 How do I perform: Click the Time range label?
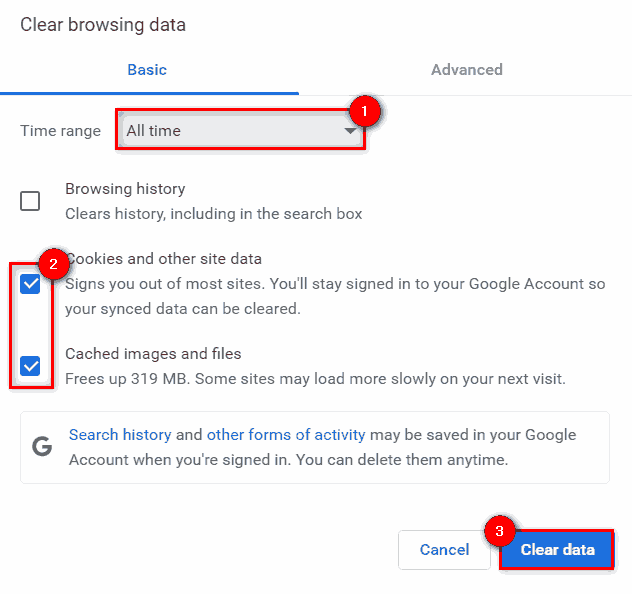pos(60,131)
